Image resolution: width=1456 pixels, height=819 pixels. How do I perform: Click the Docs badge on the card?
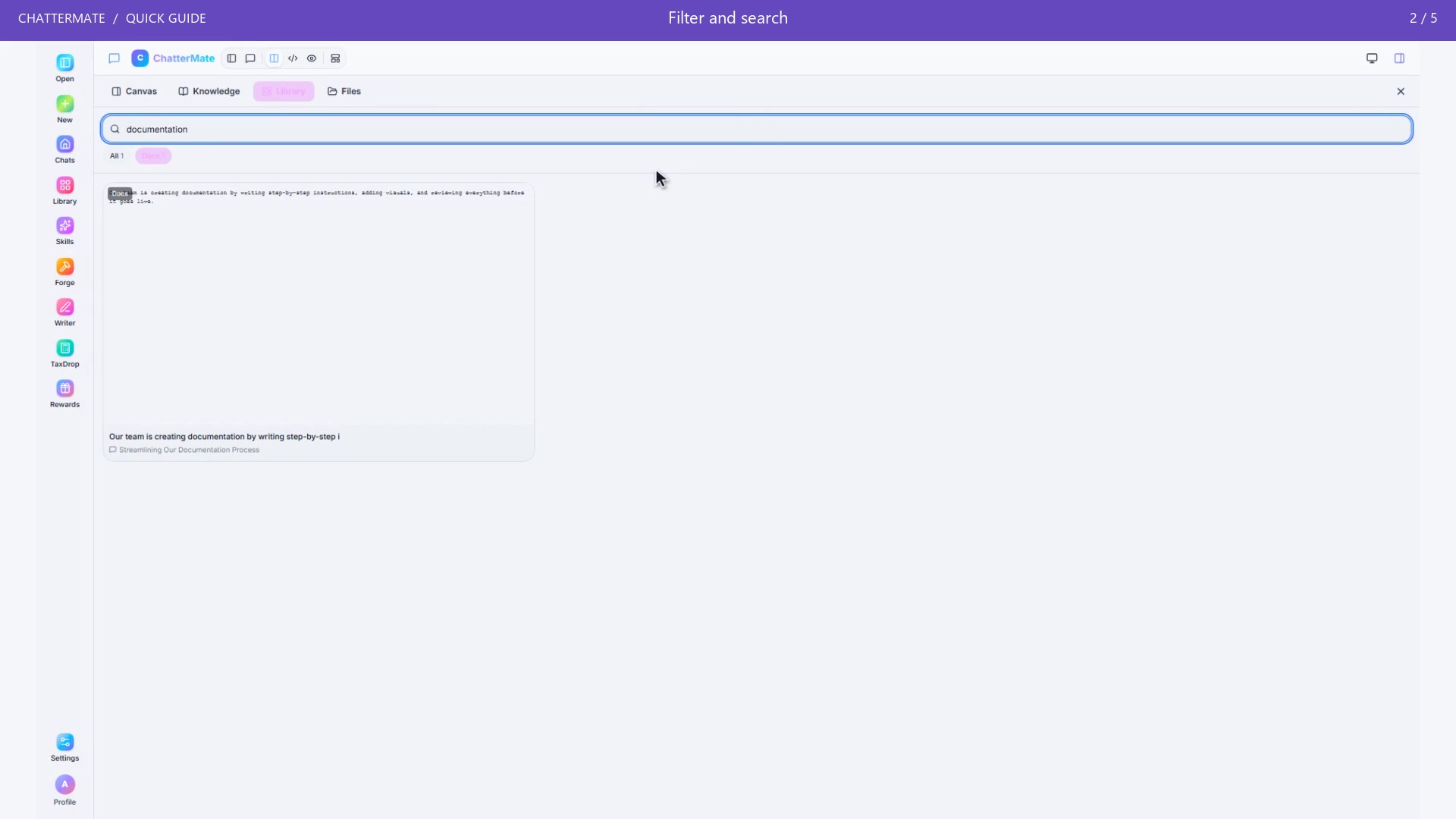[120, 193]
